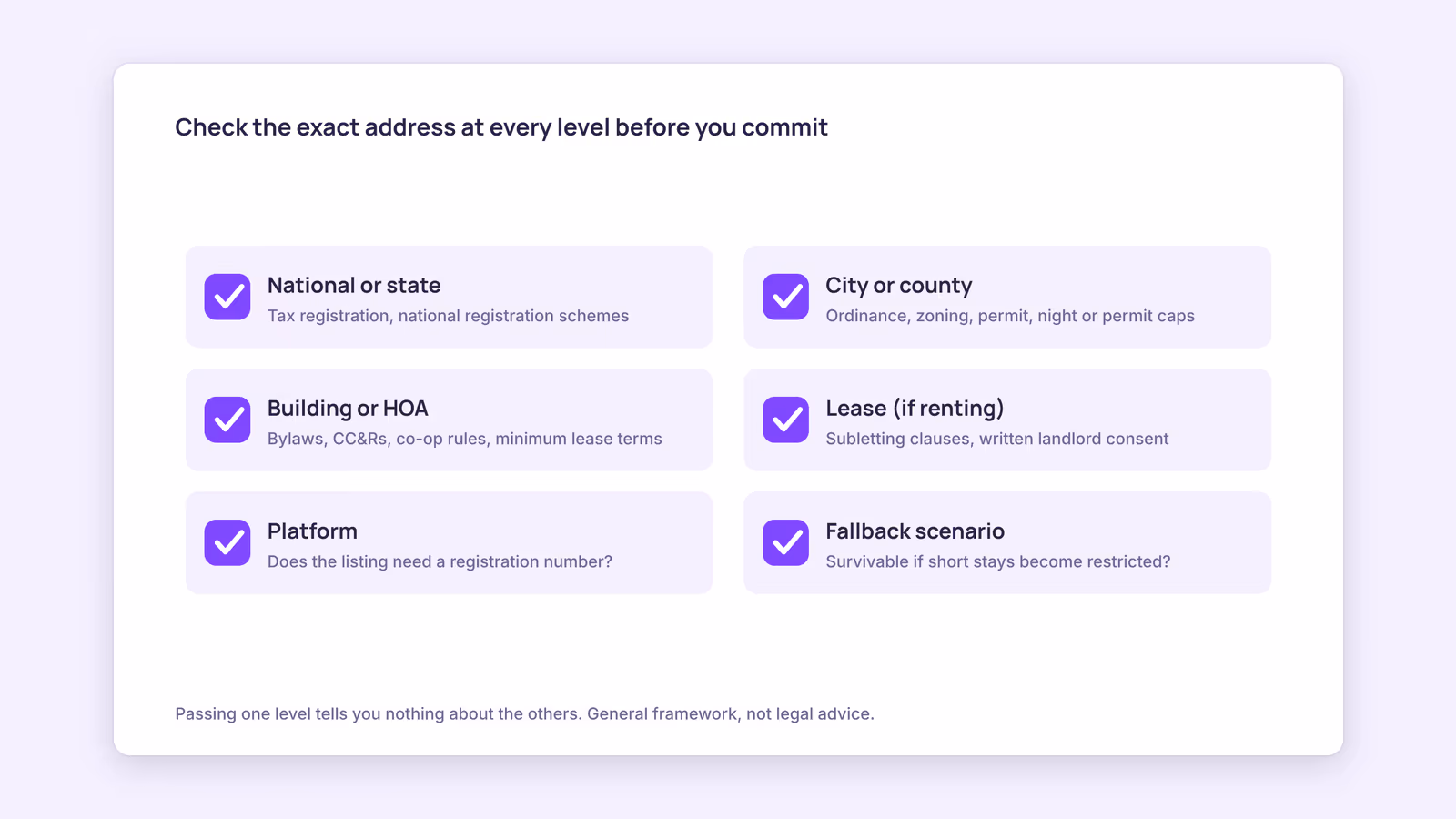Click 'Bylaws, CC&Rs, co-op rules, minimum lease terms'
Image resolution: width=1456 pixels, height=819 pixels.
465,439
